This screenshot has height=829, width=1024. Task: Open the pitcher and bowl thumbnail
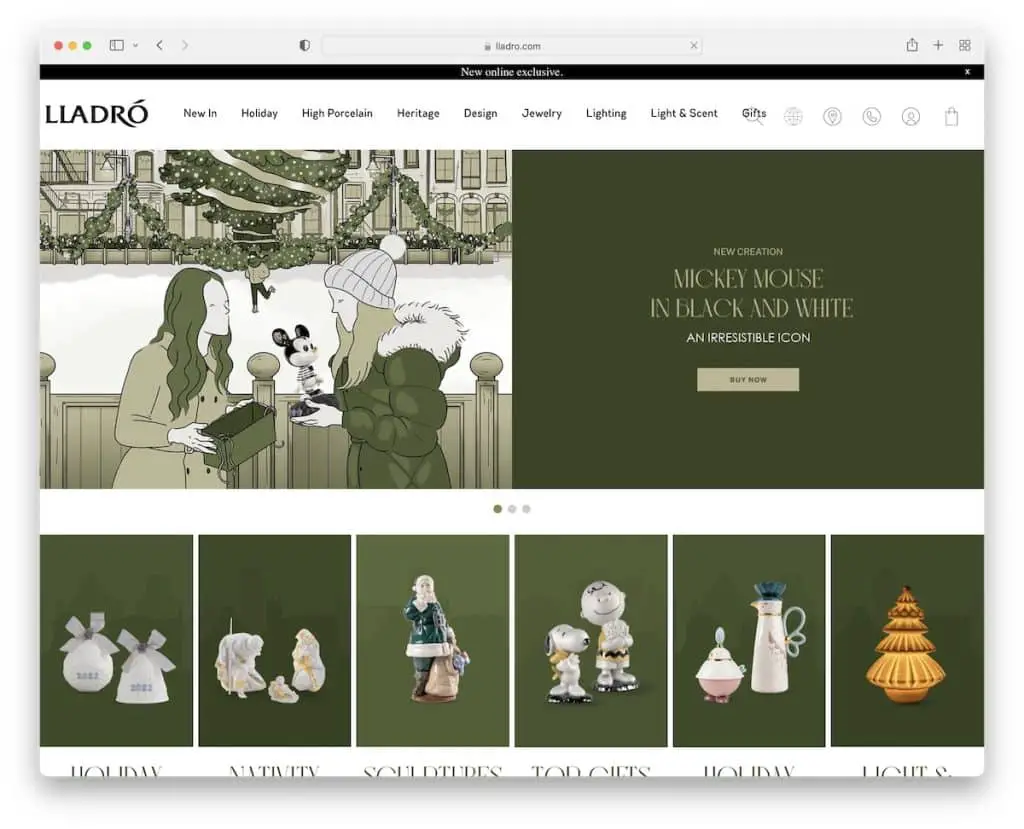click(749, 640)
